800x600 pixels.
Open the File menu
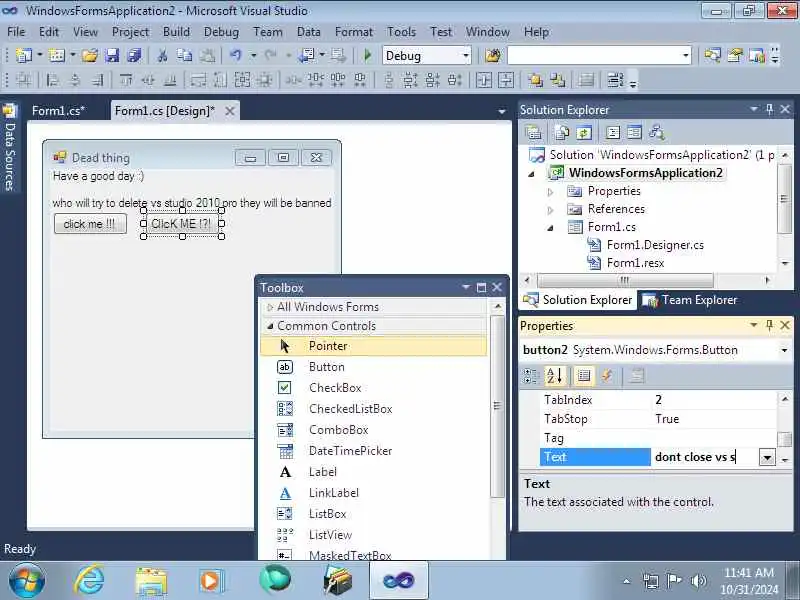[16, 32]
